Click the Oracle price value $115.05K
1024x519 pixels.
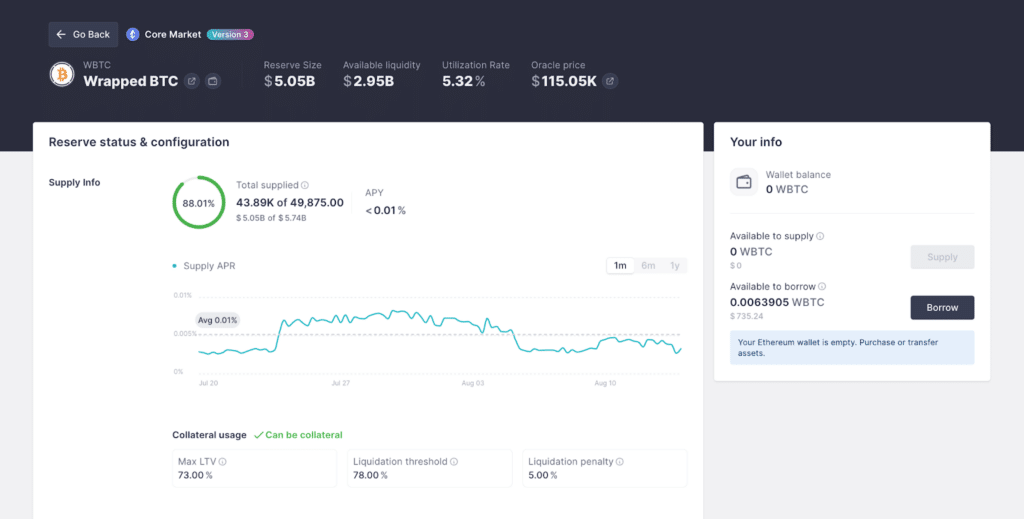[x=564, y=81]
